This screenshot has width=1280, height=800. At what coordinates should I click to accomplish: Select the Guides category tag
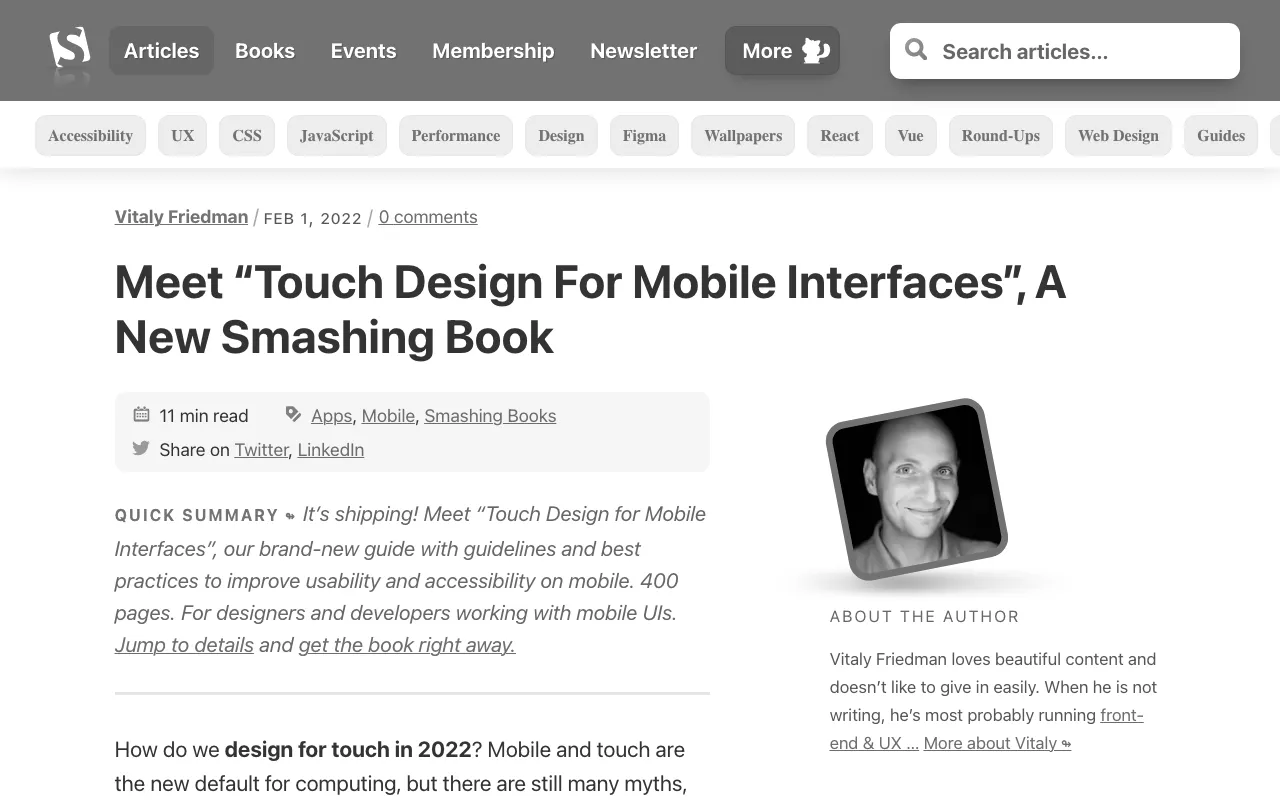[1221, 136]
